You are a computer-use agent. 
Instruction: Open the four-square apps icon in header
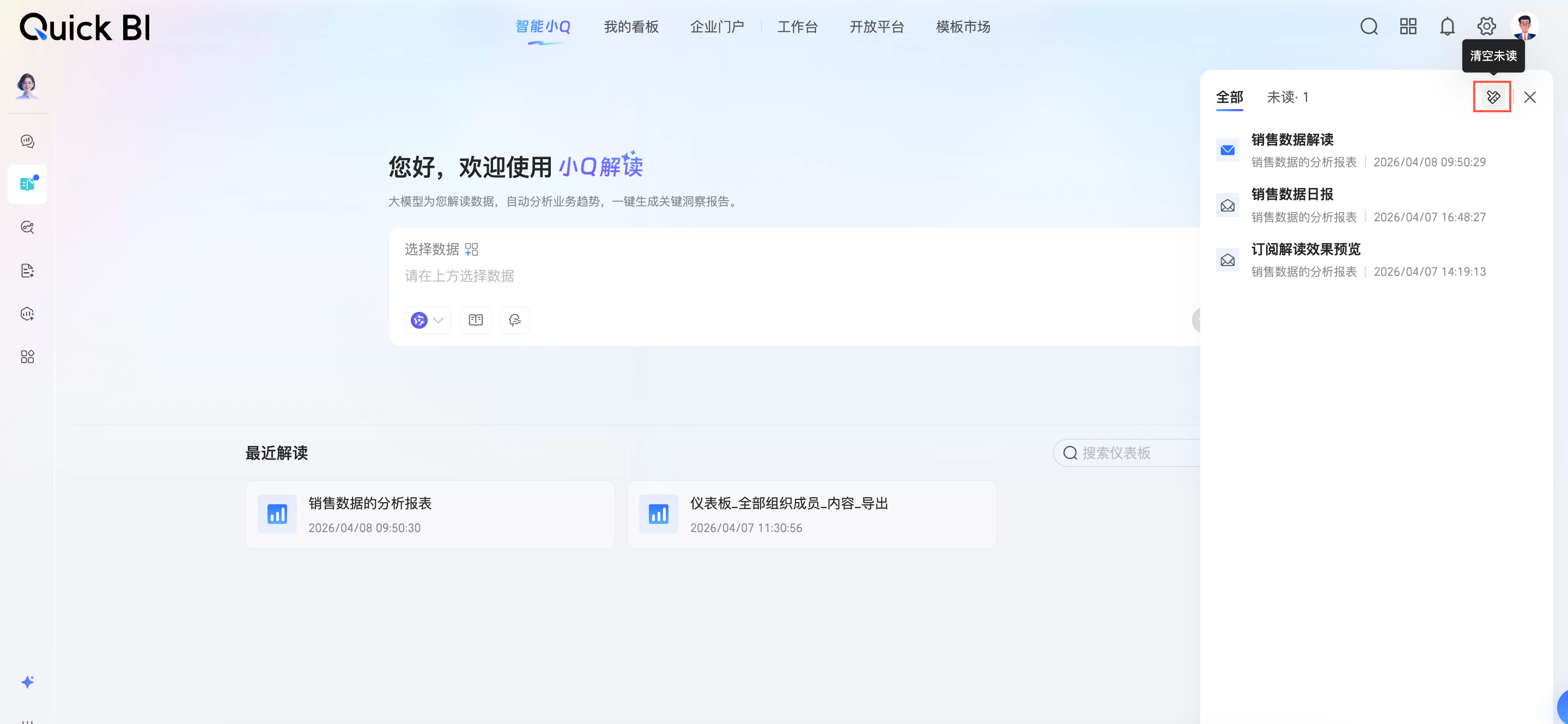click(x=1408, y=27)
